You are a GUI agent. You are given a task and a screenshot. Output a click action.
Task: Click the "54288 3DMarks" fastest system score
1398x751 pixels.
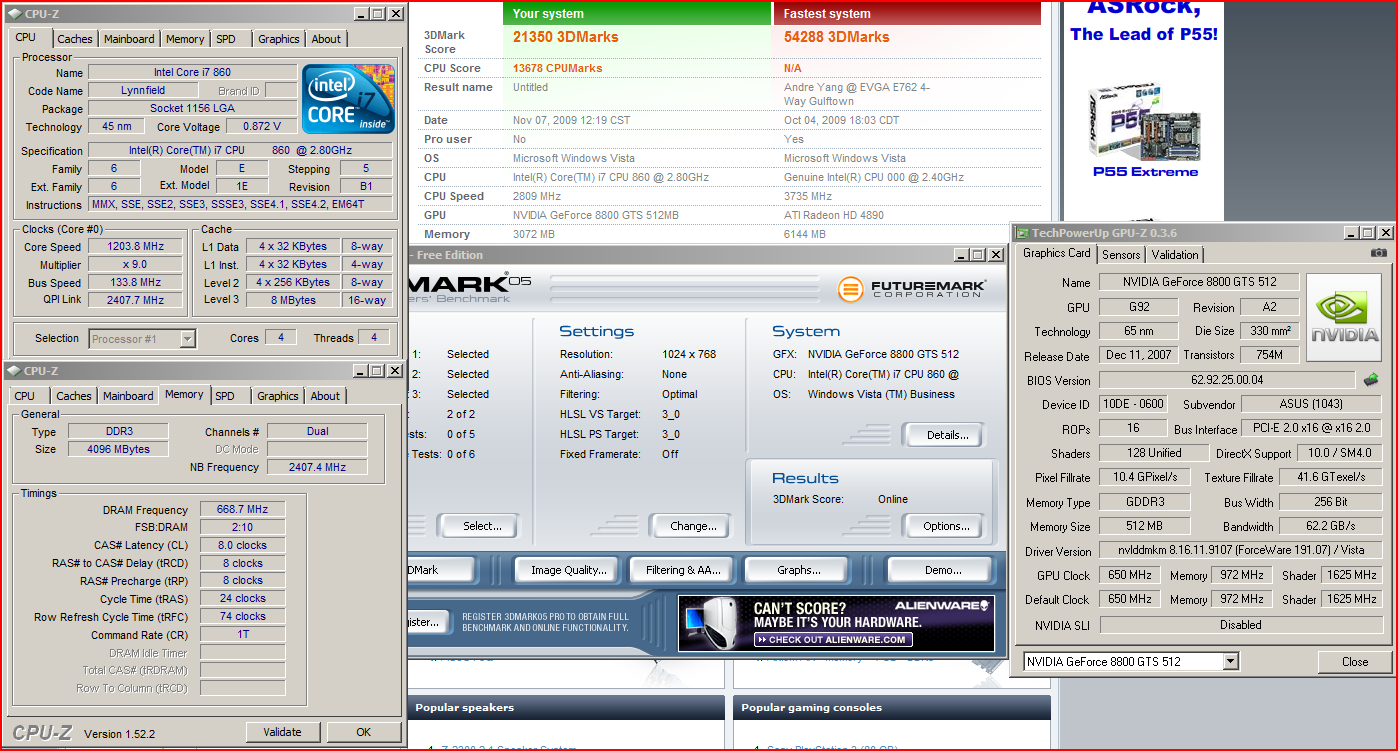(836, 37)
